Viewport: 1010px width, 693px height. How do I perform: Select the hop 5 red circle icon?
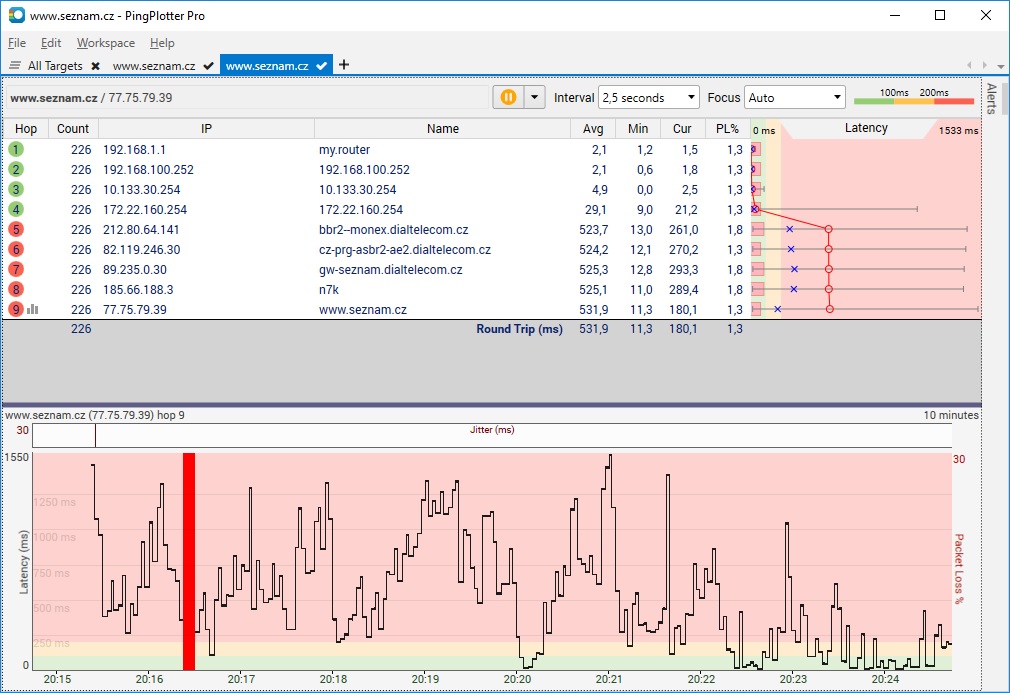(x=16, y=229)
